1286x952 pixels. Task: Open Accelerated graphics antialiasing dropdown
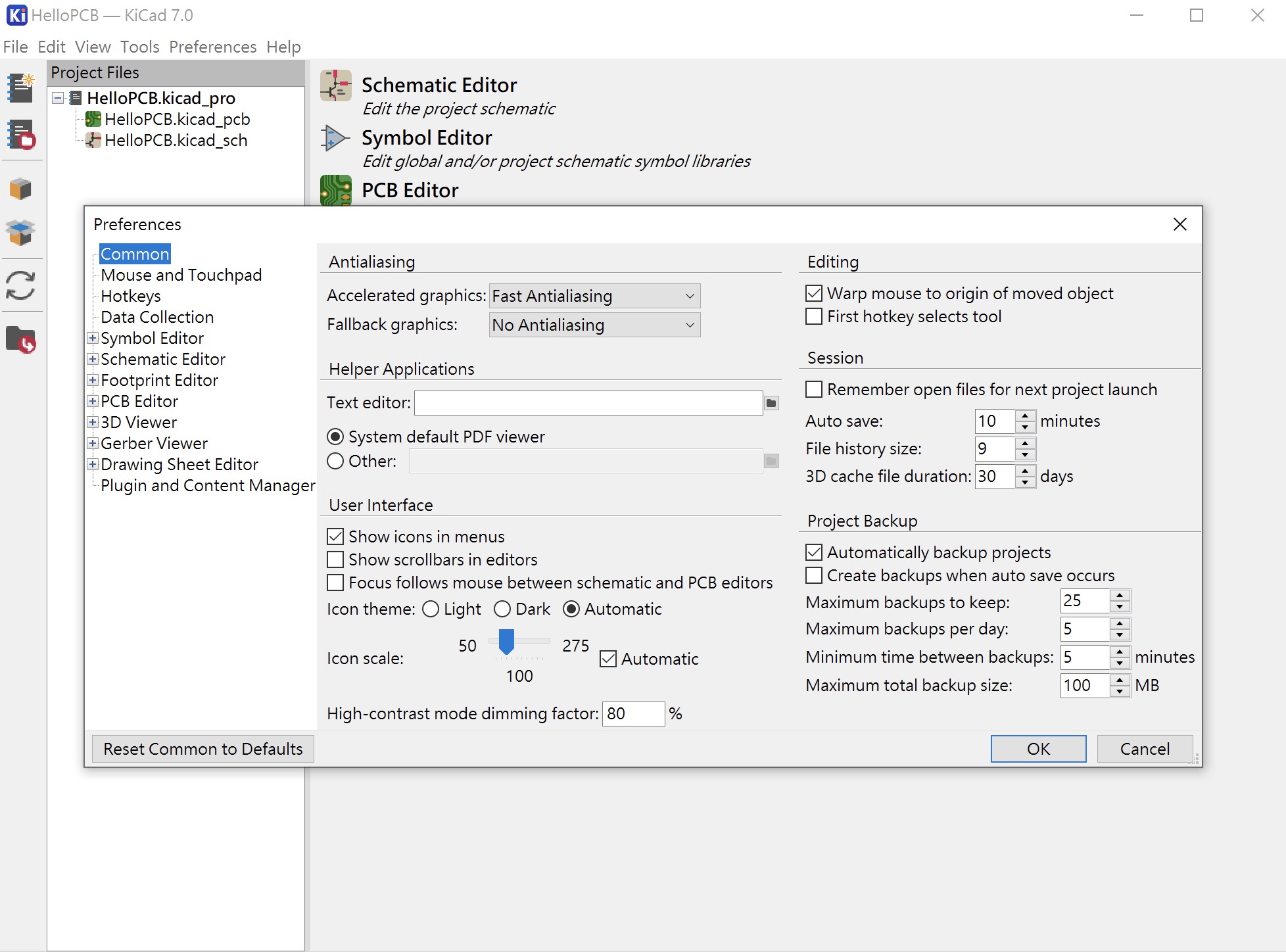pyautogui.click(x=595, y=296)
